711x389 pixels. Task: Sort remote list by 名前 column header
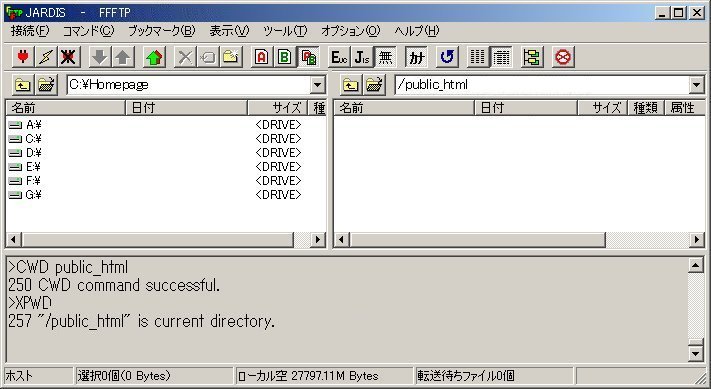[404, 108]
